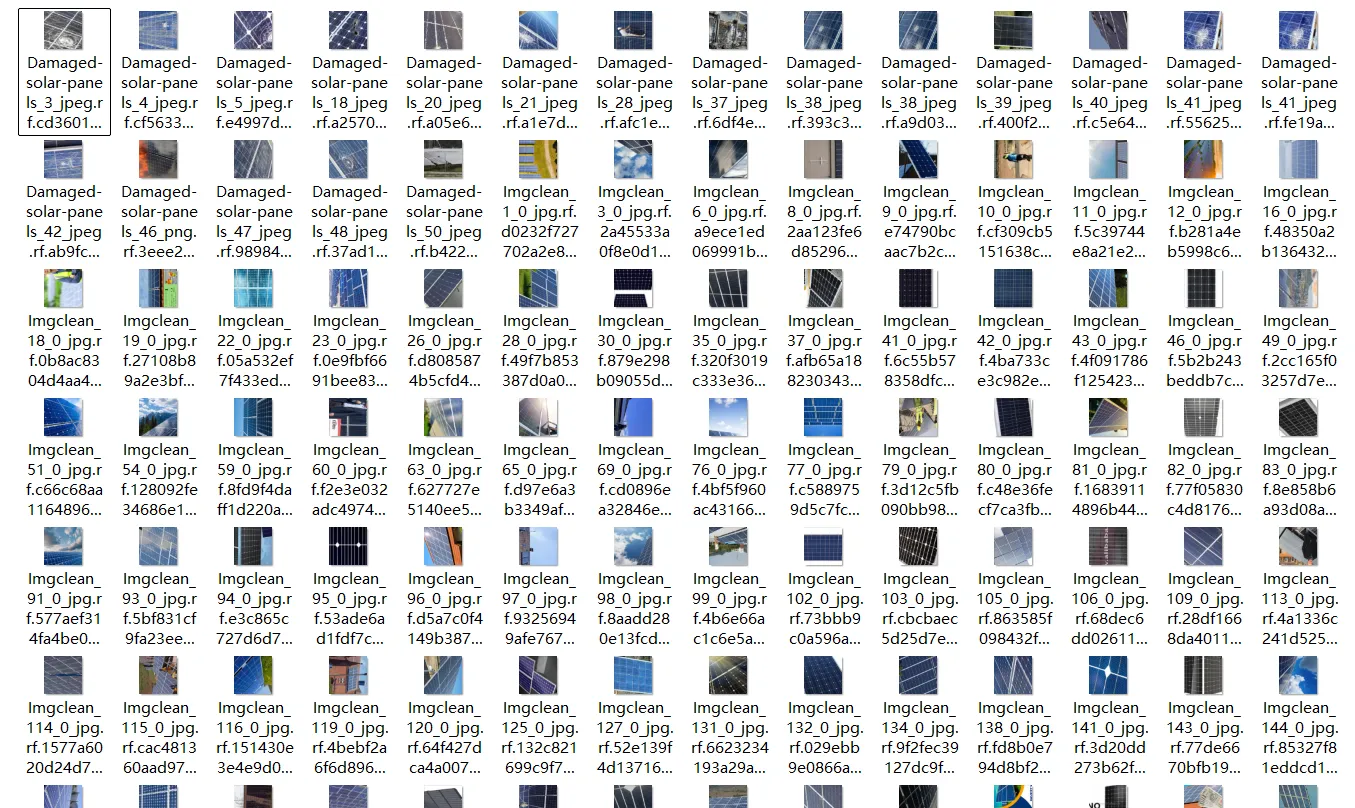
Task: Select the Imgclean_113_0_jpg thumbnail
Action: tap(1299, 547)
